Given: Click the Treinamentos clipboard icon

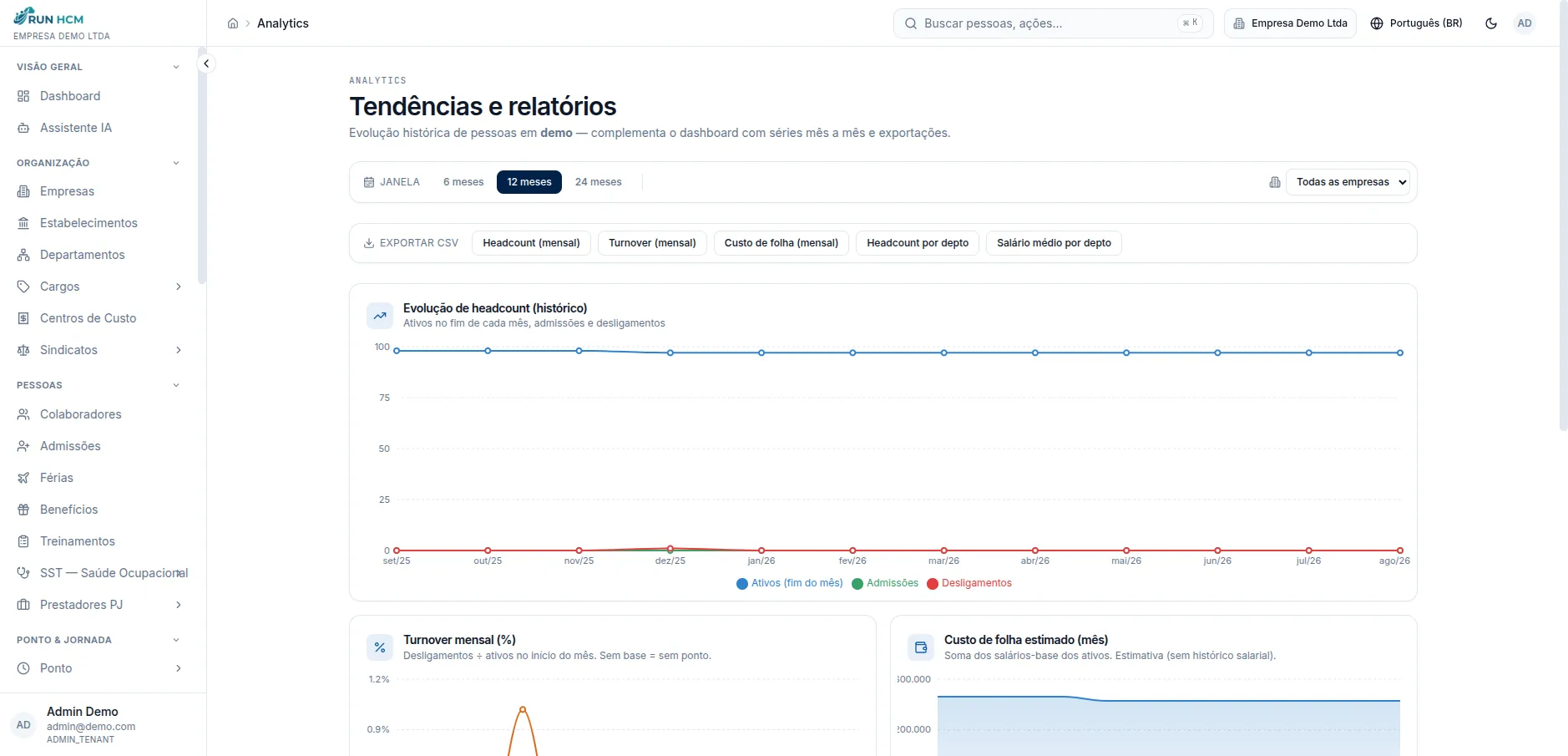Looking at the screenshot, I should click(x=23, y=541).
